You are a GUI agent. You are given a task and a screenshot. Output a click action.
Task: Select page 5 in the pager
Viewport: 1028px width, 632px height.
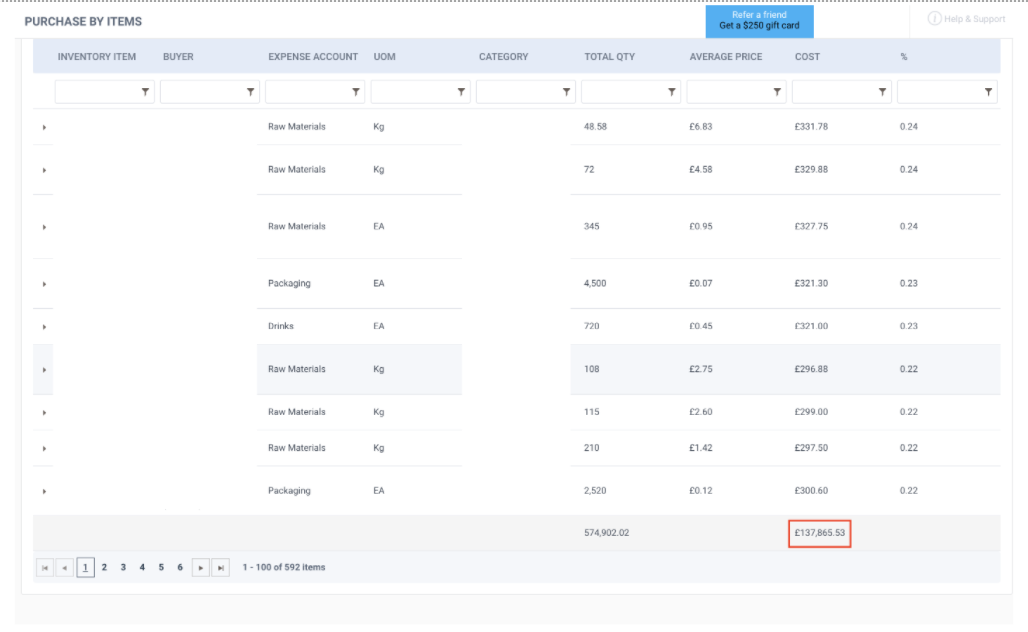tap(161, 568)
